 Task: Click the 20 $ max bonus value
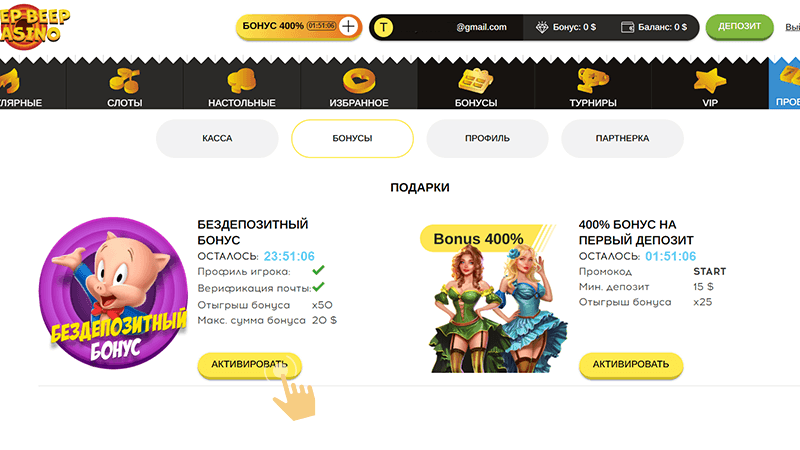tap(324, 320)
